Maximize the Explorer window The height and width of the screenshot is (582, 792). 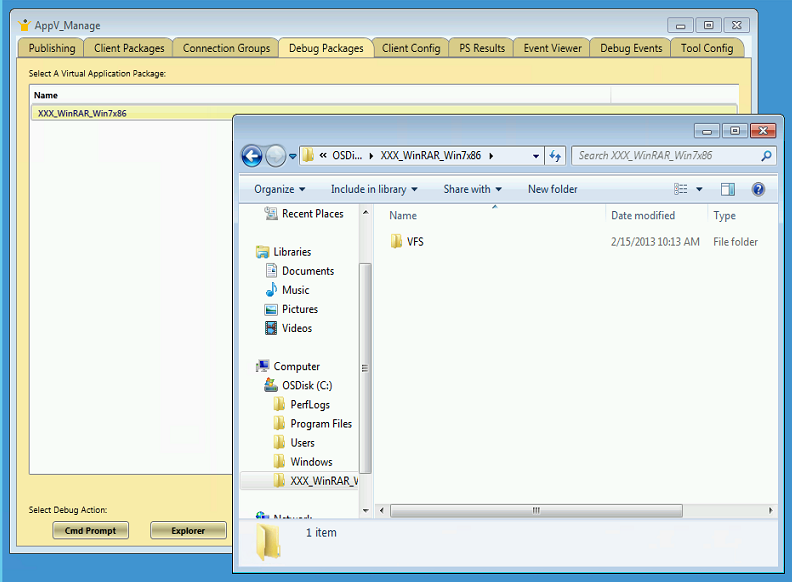735,131
